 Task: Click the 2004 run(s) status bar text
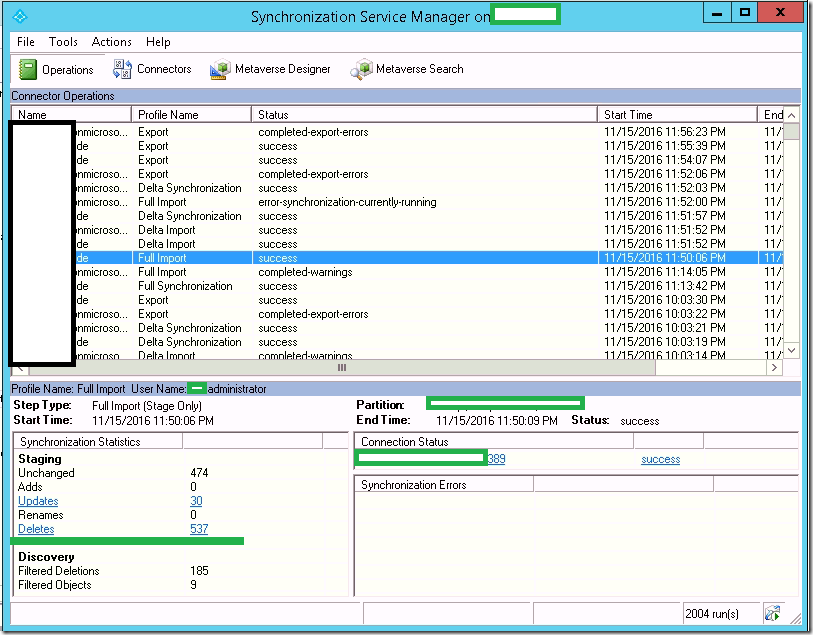pos(712,614)
